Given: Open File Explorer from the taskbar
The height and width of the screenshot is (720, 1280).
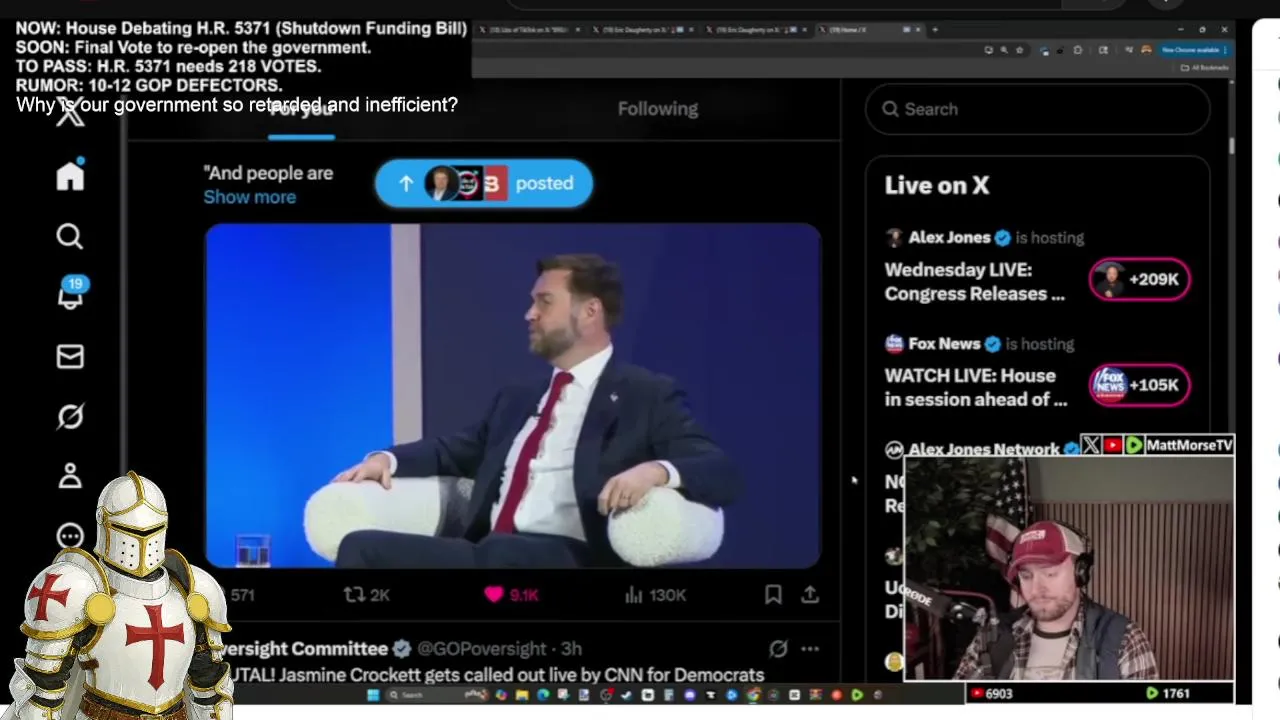Looking at the screenshot, I should tap(522, 695).
